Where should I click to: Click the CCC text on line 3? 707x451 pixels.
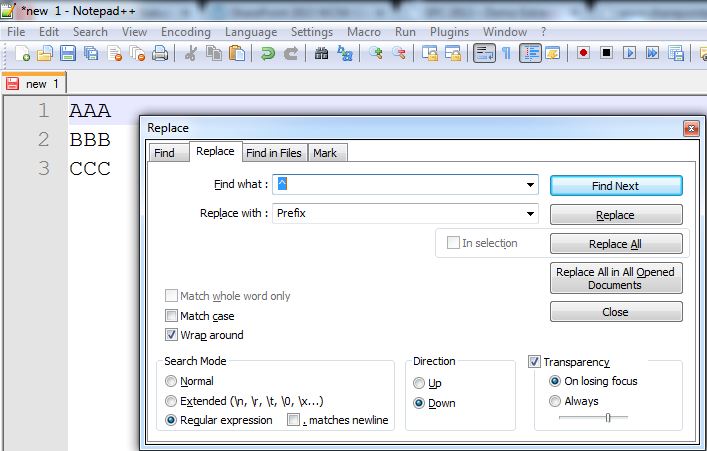click(90, 168)
